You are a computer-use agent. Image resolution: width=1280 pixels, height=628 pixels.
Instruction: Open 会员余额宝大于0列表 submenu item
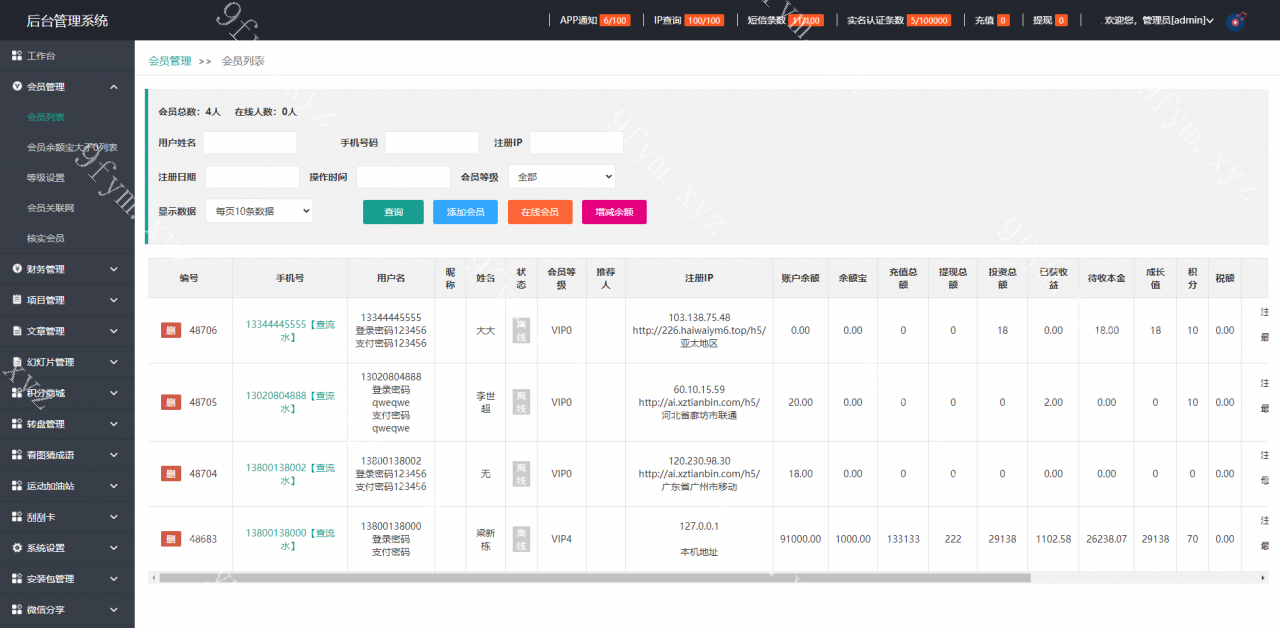(72, 147)
